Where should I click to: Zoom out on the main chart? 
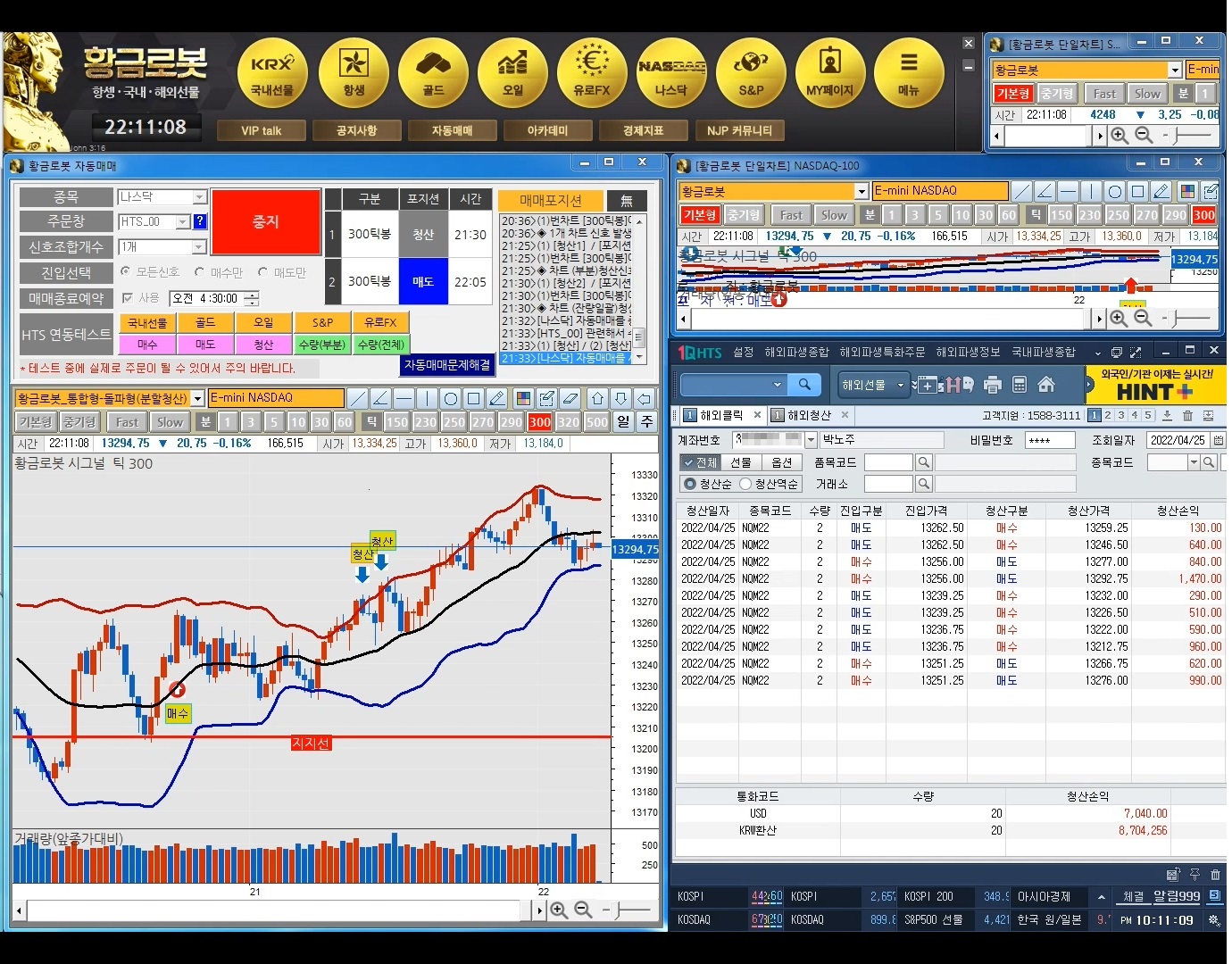(x=583, y=910)
